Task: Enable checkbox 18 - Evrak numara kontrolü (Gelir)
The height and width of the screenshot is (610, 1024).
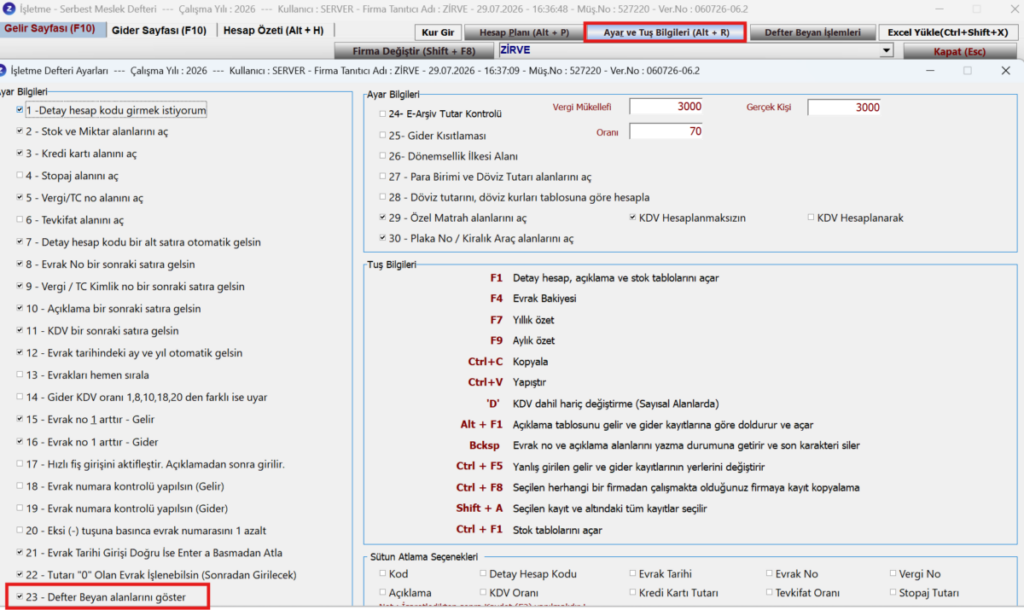Action: [x=20, y=486]
